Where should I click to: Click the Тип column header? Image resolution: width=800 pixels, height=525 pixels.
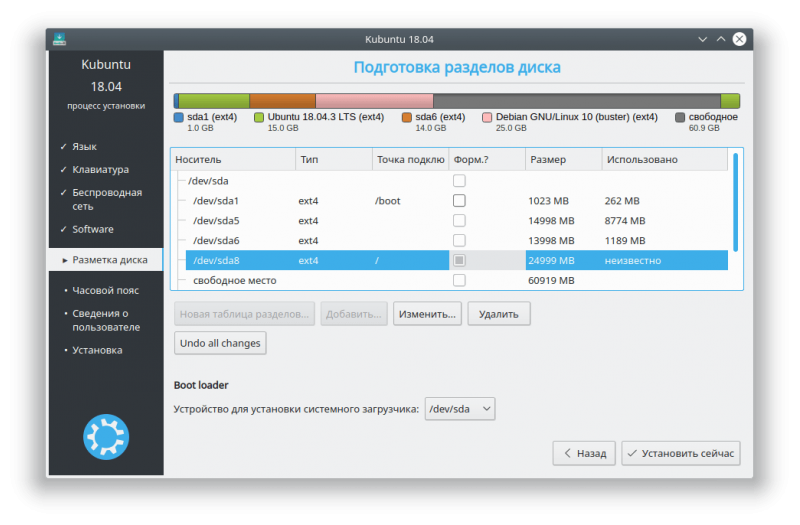click(334, 159)
